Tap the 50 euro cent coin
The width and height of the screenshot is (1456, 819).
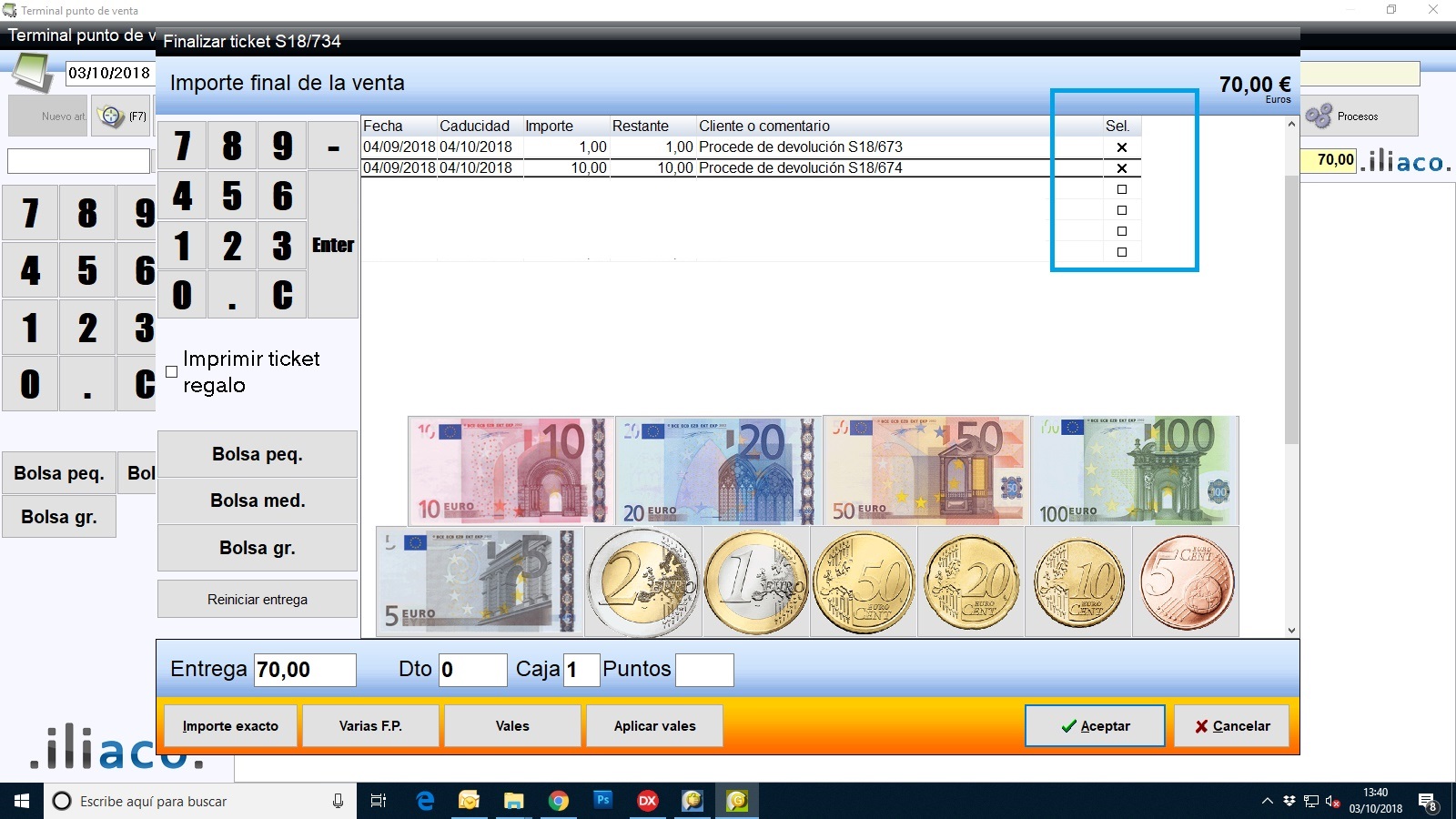(864, 581)
